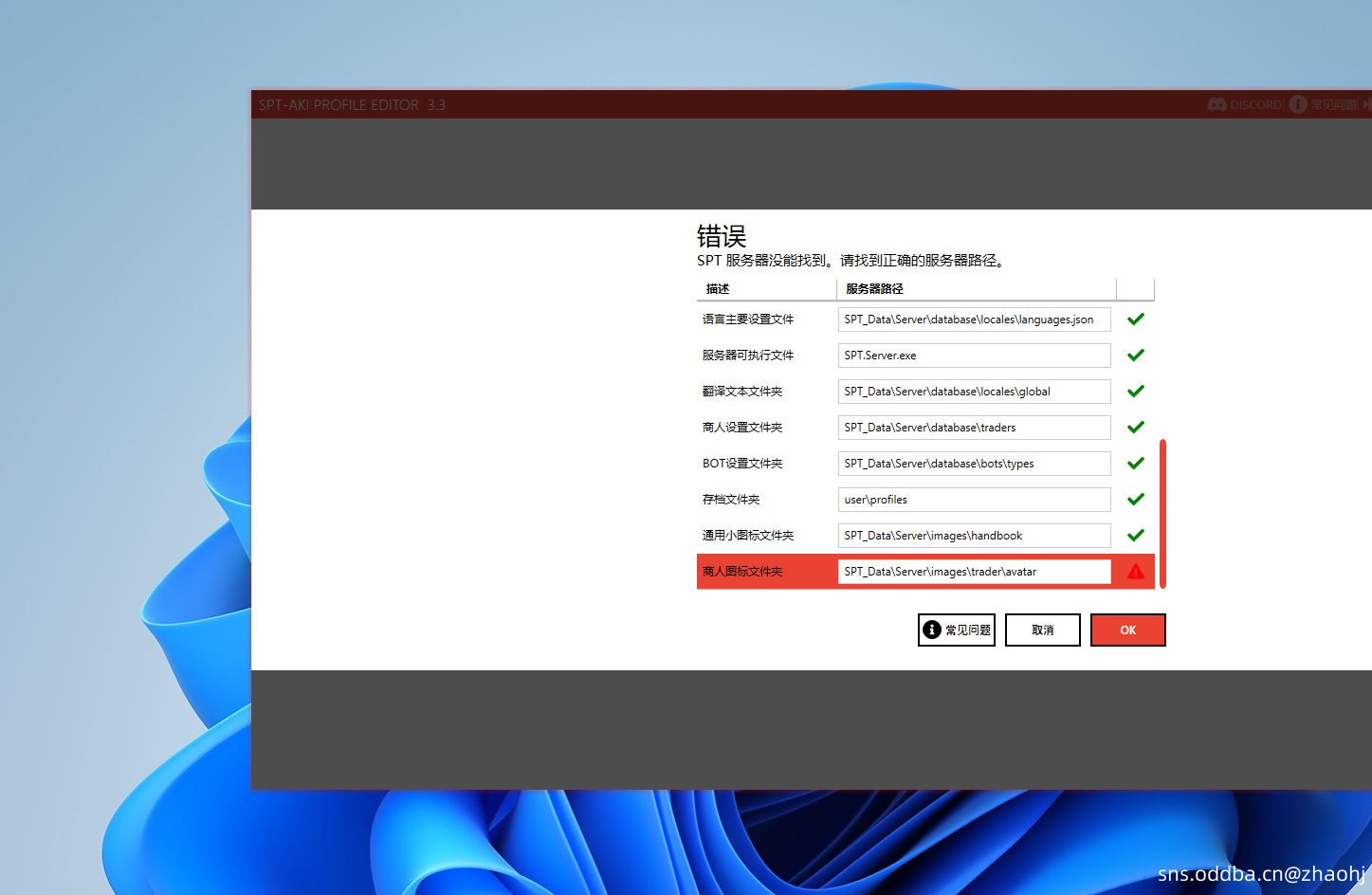This screenshot has height=895, width=1372.
Task: Select the 商人图标文件夹 row label
Action: (x=742, y=572)
